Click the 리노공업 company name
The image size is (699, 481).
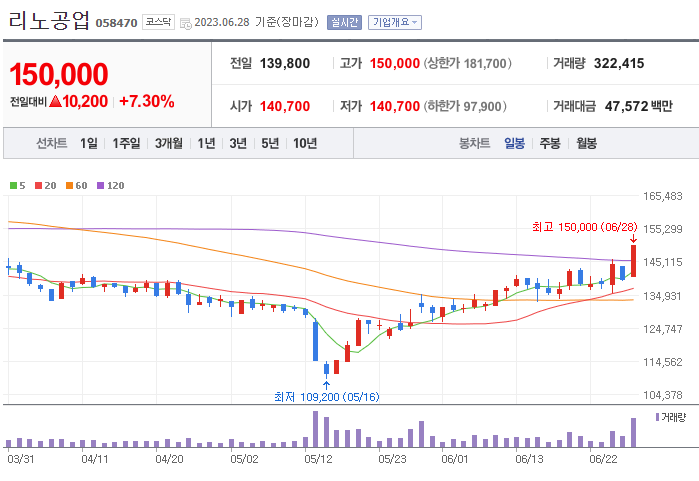pos(49,21)
